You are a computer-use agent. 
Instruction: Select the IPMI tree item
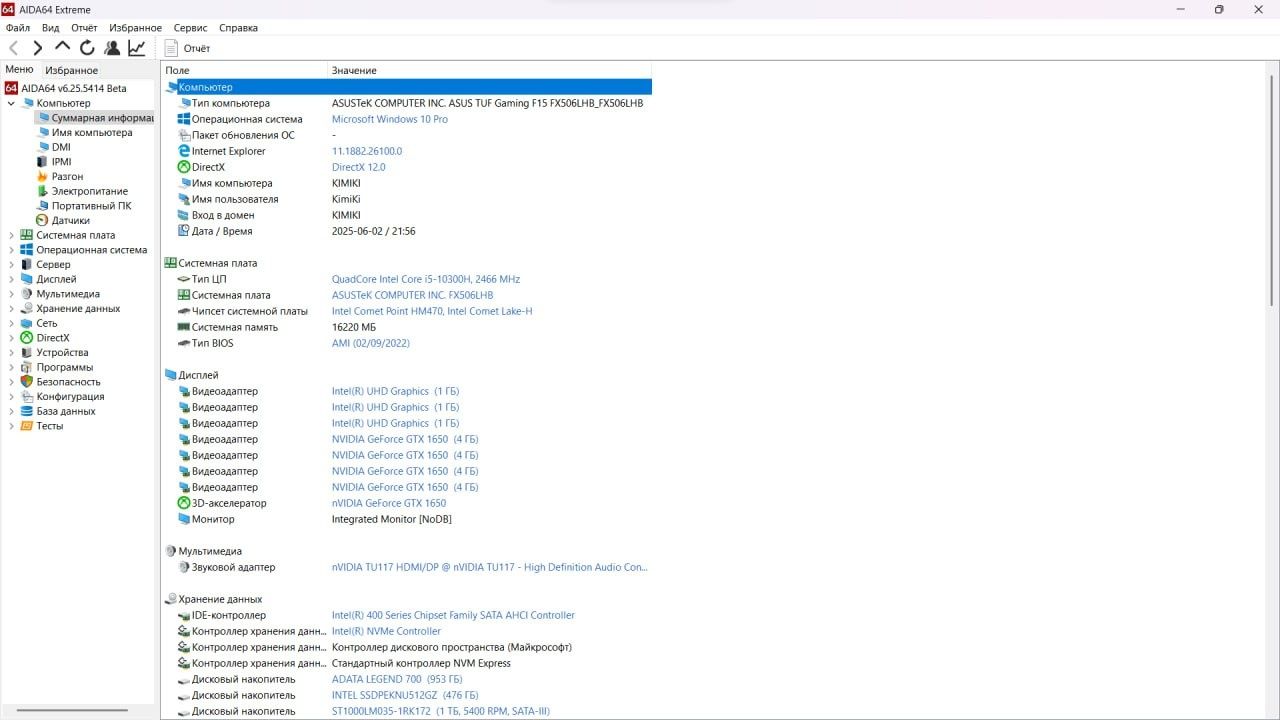pos(53,162)
